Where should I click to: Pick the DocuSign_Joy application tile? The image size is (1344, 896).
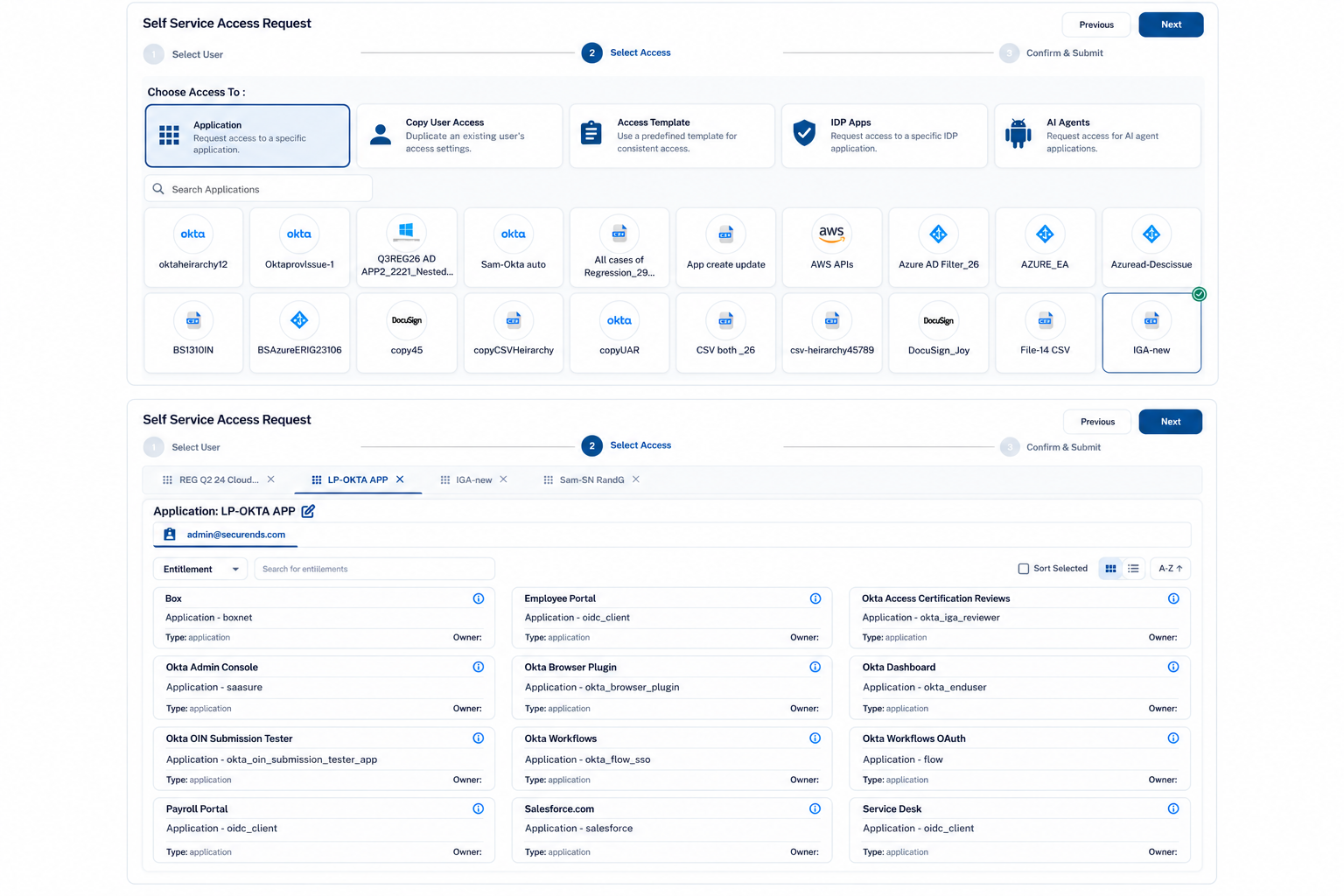point(938,333)
